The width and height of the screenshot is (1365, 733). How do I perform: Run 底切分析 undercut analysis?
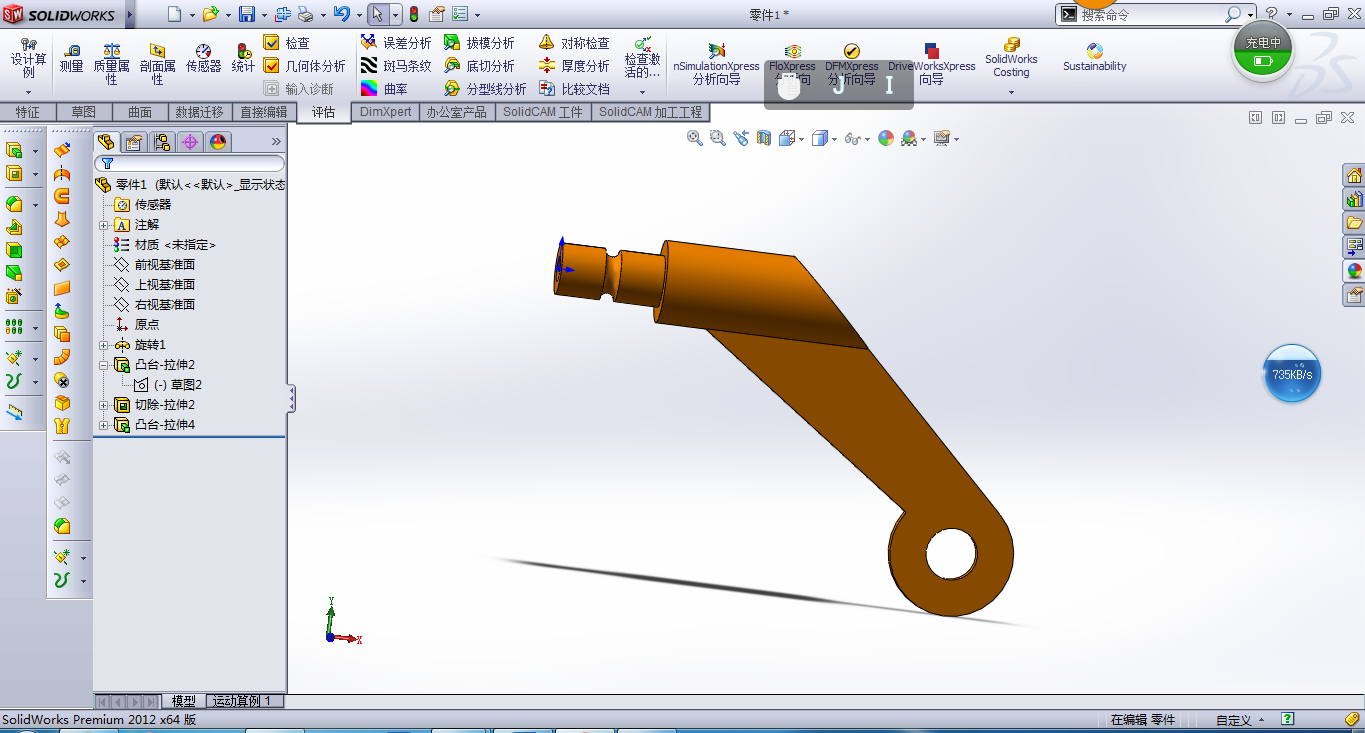478,66
